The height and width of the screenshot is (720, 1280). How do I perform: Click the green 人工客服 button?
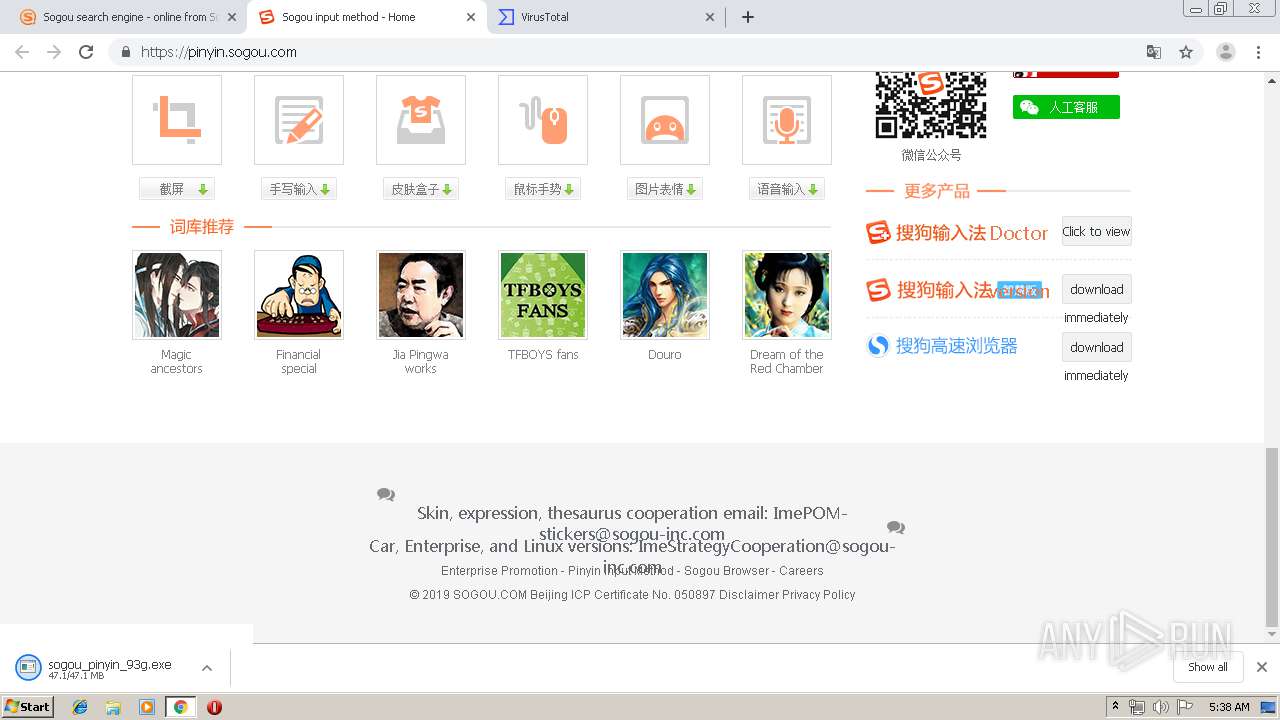click(x=1066, y=107)
